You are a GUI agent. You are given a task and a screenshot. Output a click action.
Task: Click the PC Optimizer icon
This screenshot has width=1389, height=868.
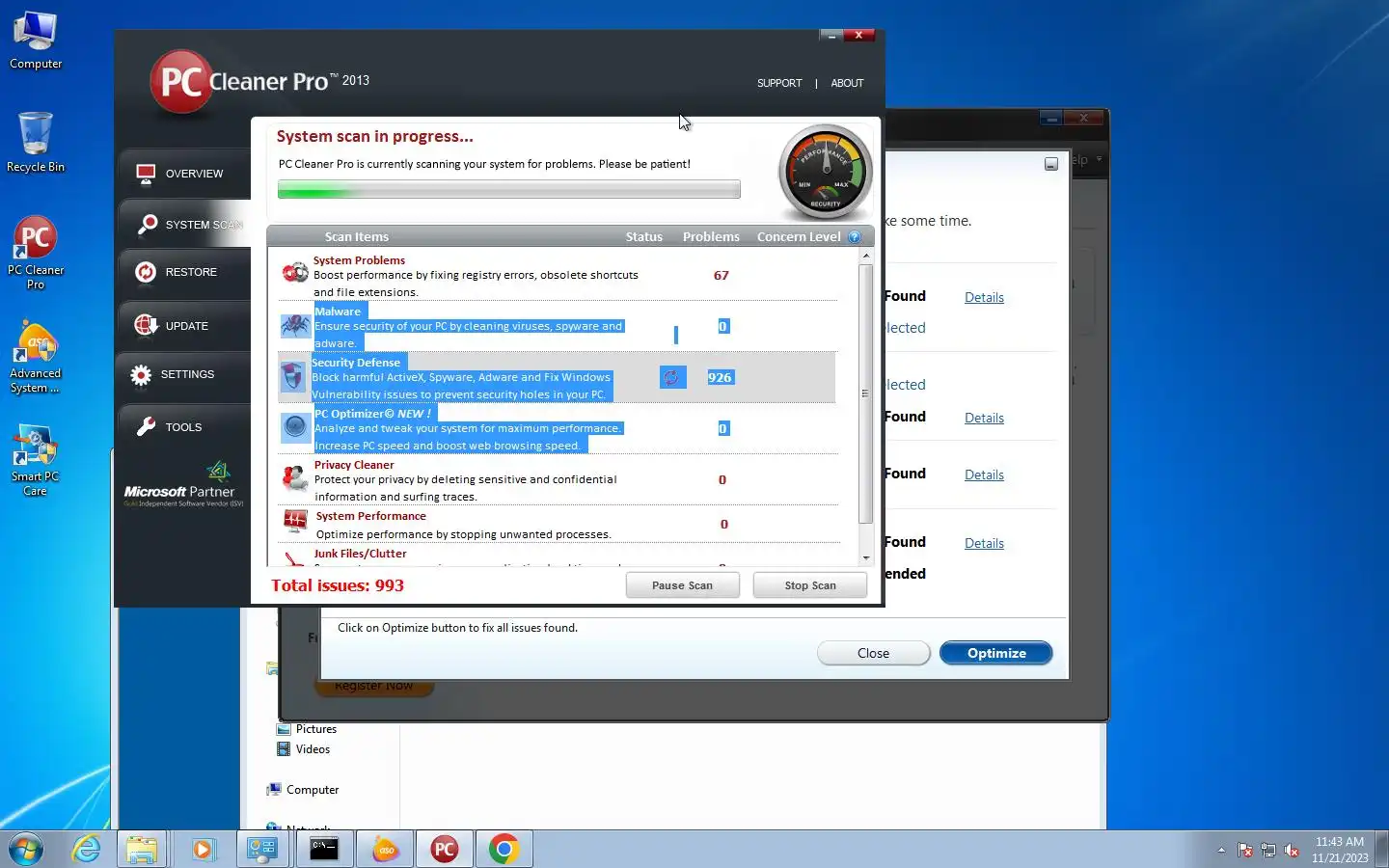[294, 427]
